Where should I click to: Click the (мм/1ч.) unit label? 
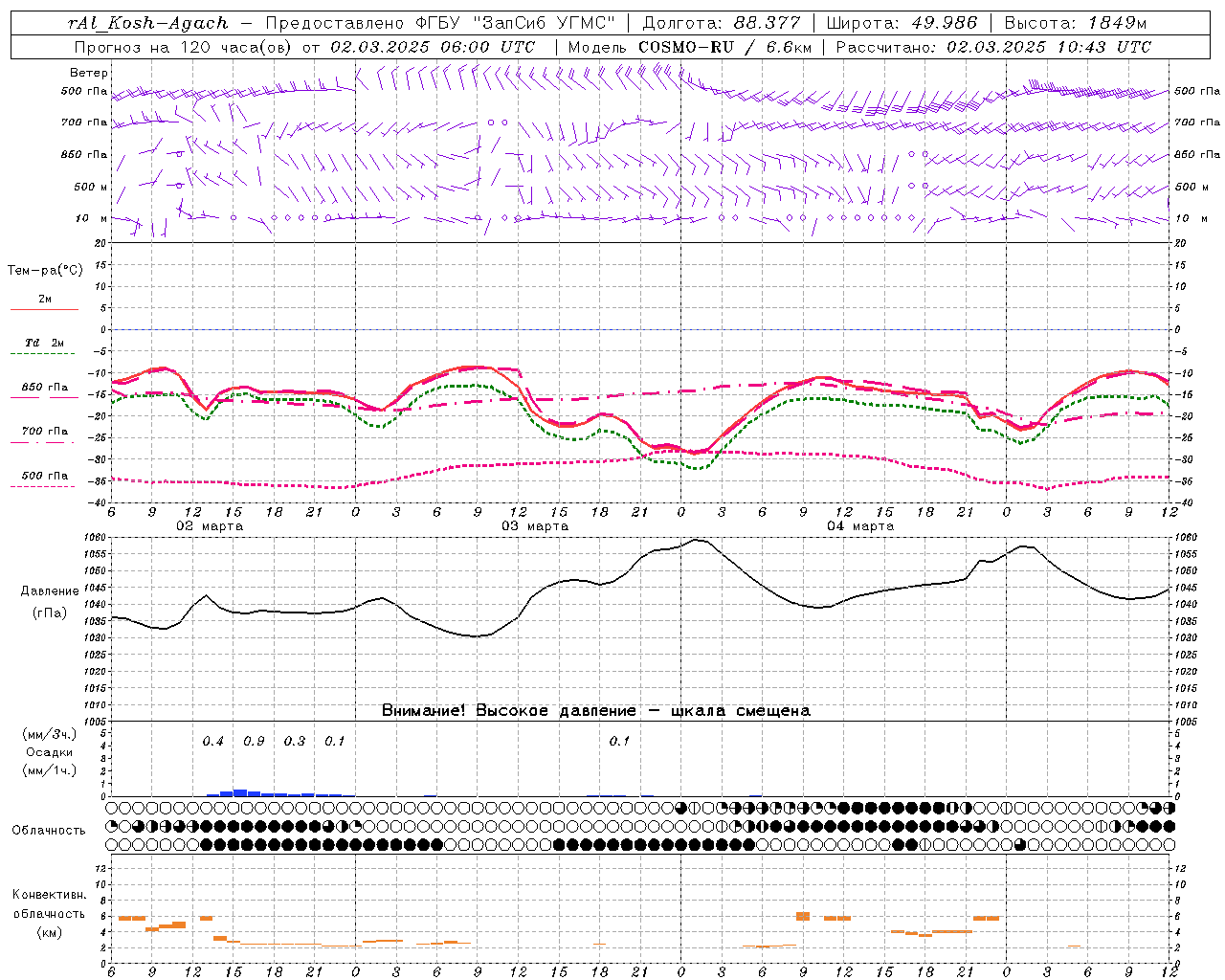coord(49,770)
